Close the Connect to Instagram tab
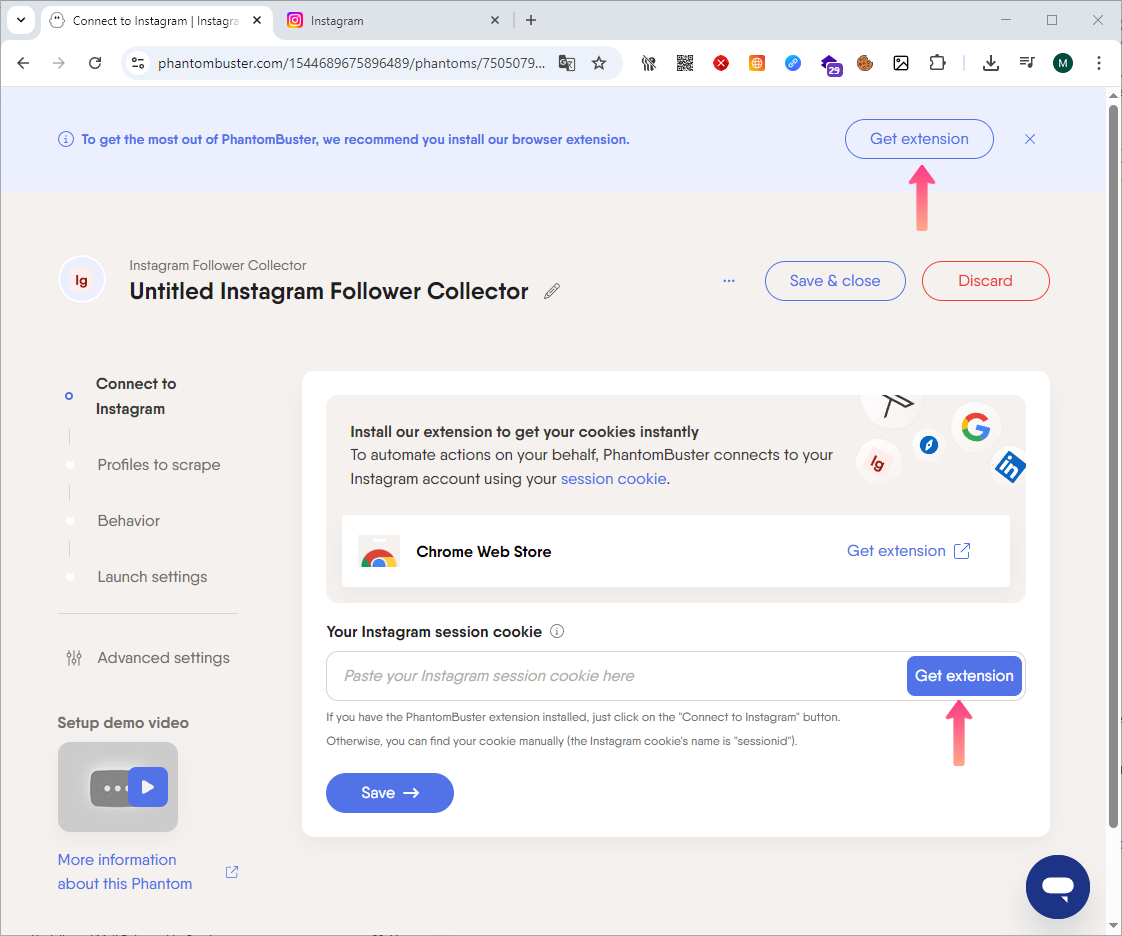 257,21
